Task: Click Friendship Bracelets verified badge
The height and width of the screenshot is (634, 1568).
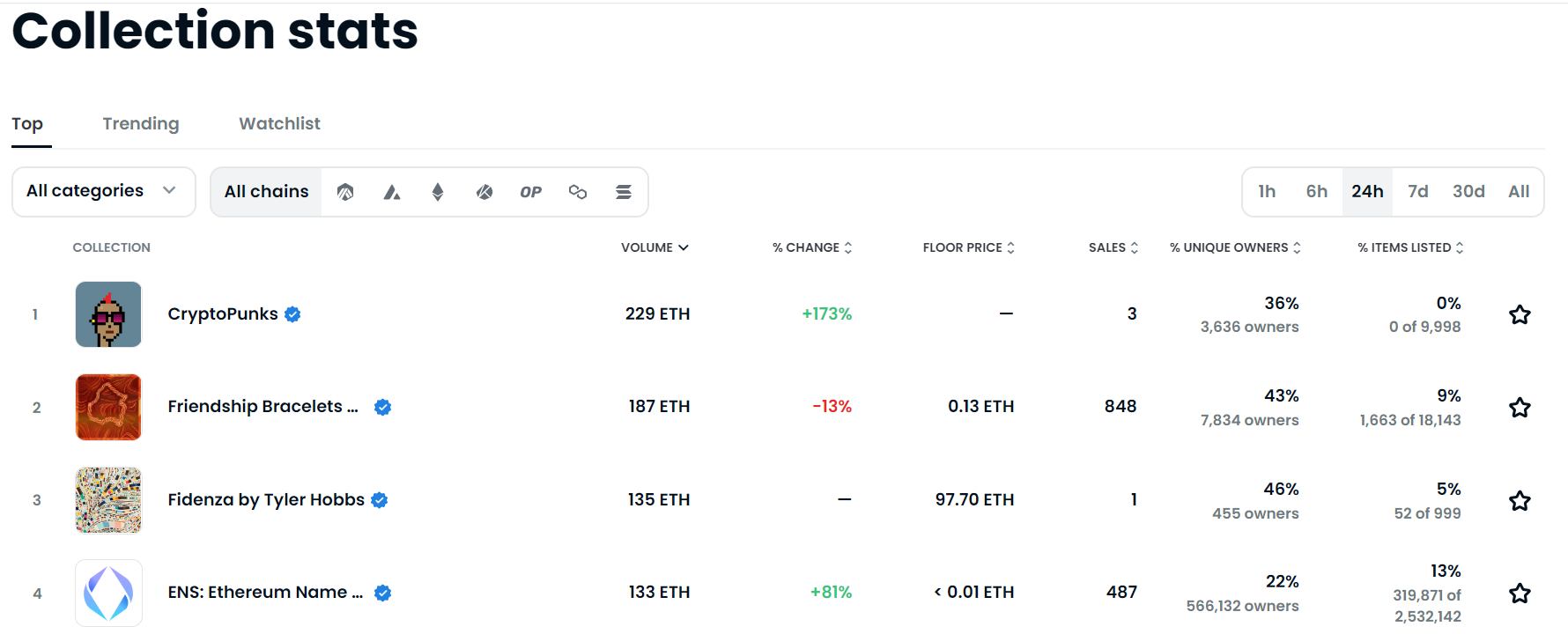Action: 382,407
